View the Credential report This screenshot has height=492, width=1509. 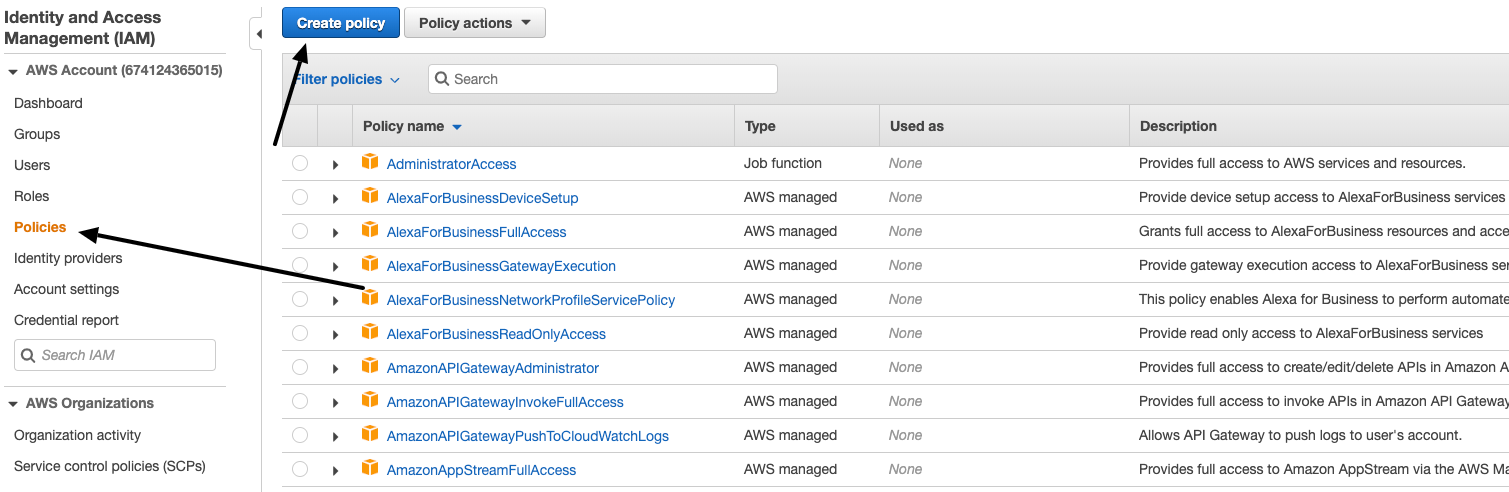click(66, 320)
